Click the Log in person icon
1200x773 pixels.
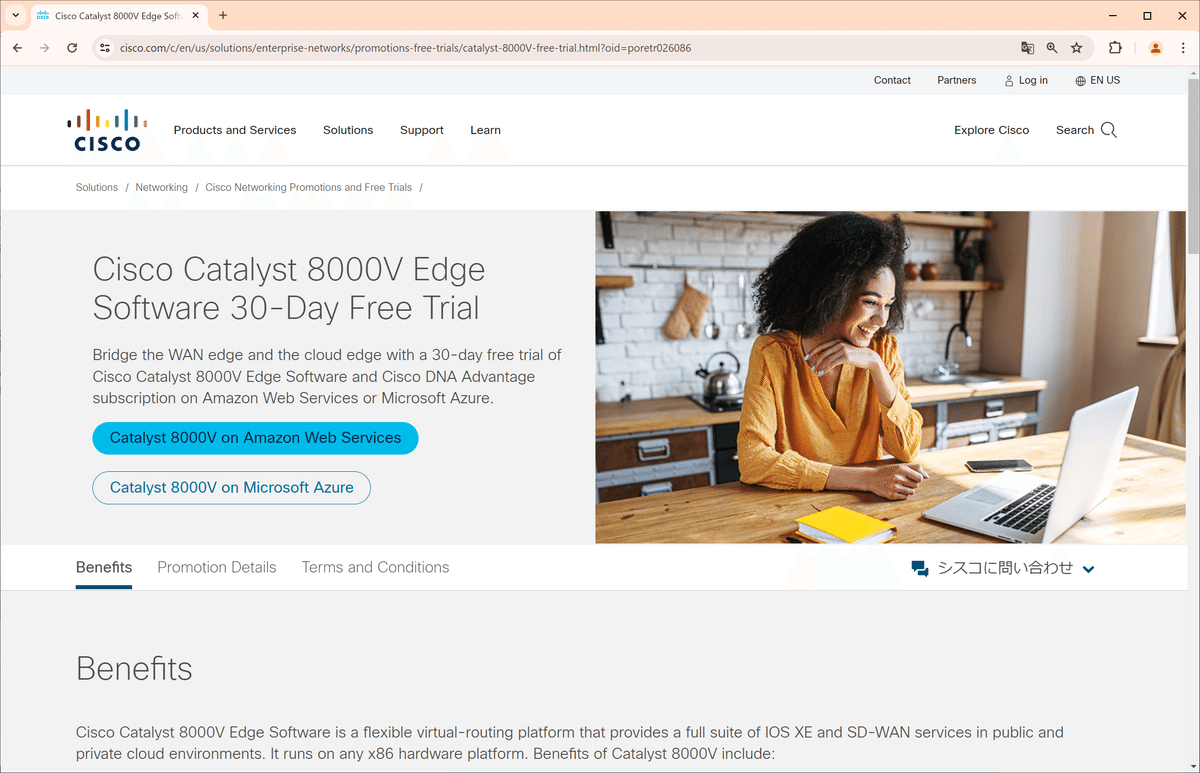(1008, 80)
